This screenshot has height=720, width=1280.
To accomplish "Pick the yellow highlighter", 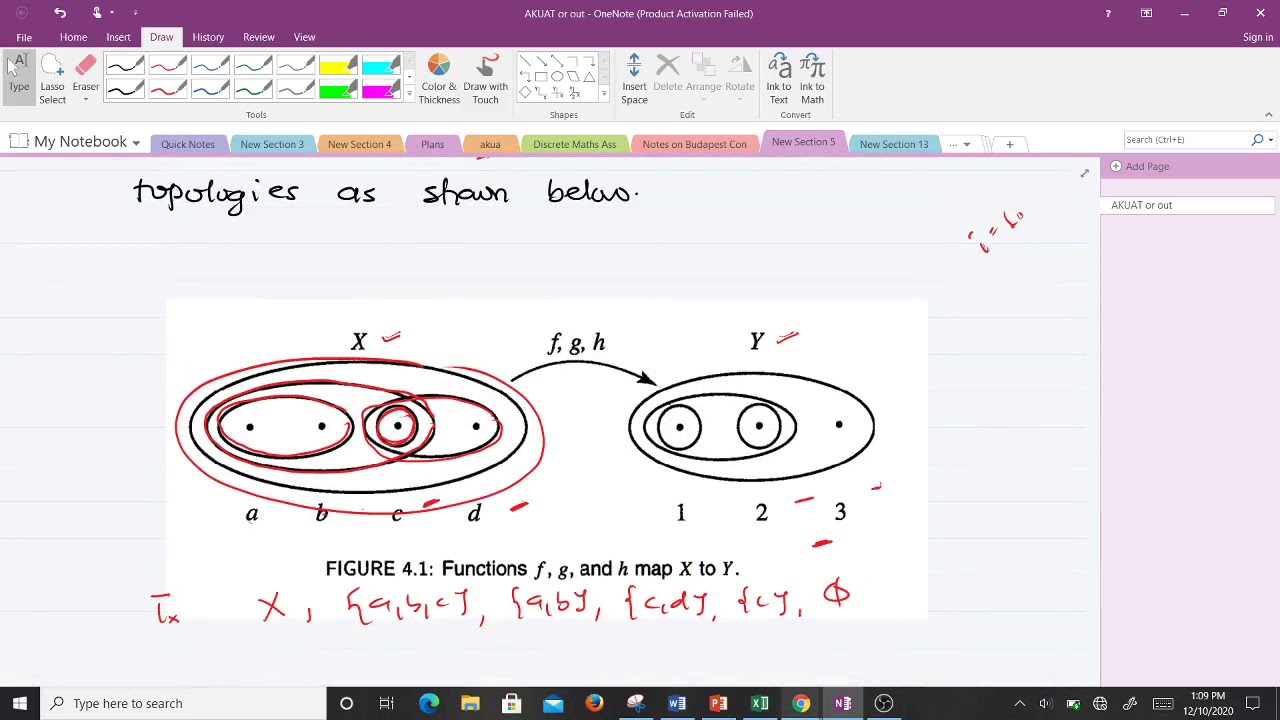I will click(x=338, y=66).
